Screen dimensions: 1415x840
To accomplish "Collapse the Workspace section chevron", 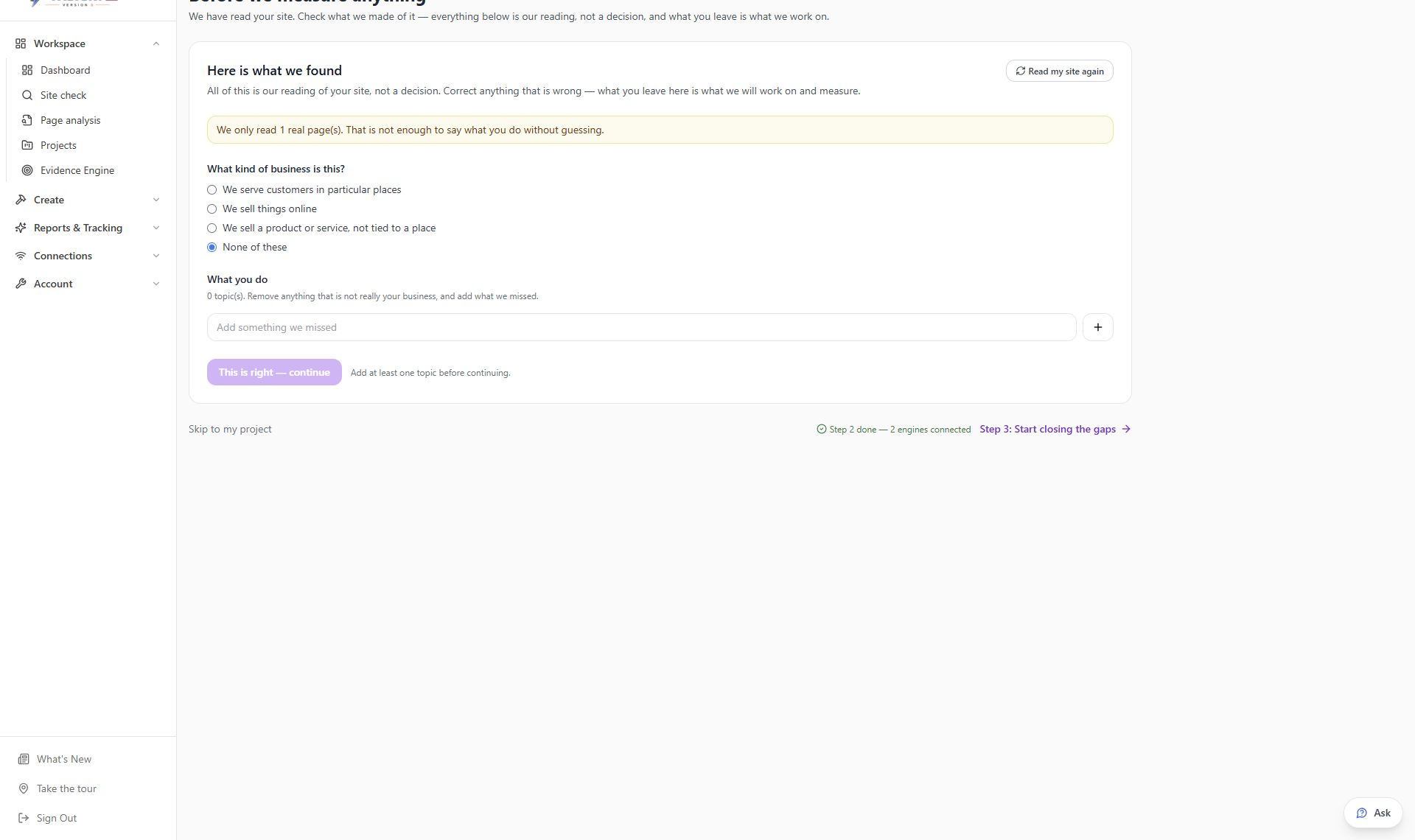I will 156,43.
